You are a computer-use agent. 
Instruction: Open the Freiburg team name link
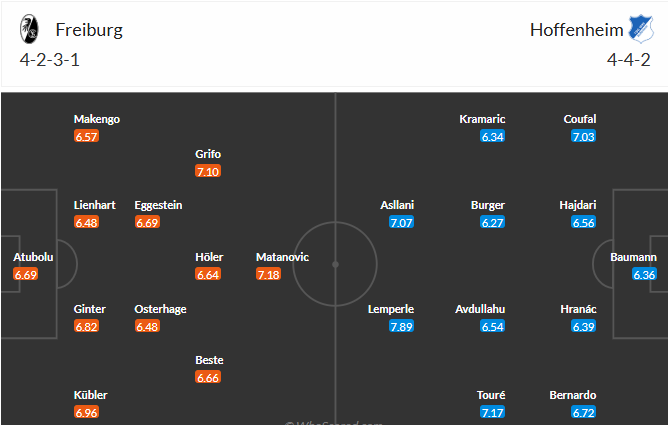89,30
